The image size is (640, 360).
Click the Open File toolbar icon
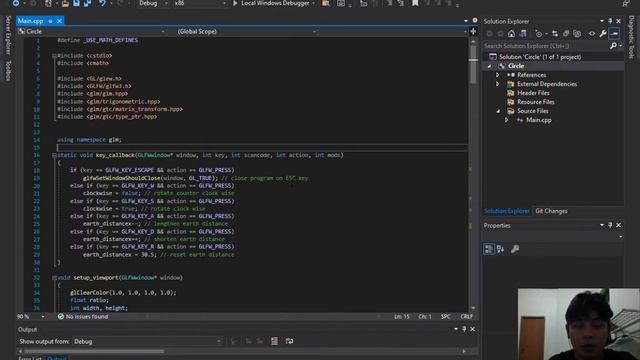click(x=65, y=4)
